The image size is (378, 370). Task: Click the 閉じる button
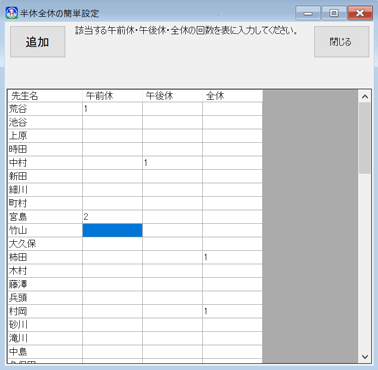[341, 42]
